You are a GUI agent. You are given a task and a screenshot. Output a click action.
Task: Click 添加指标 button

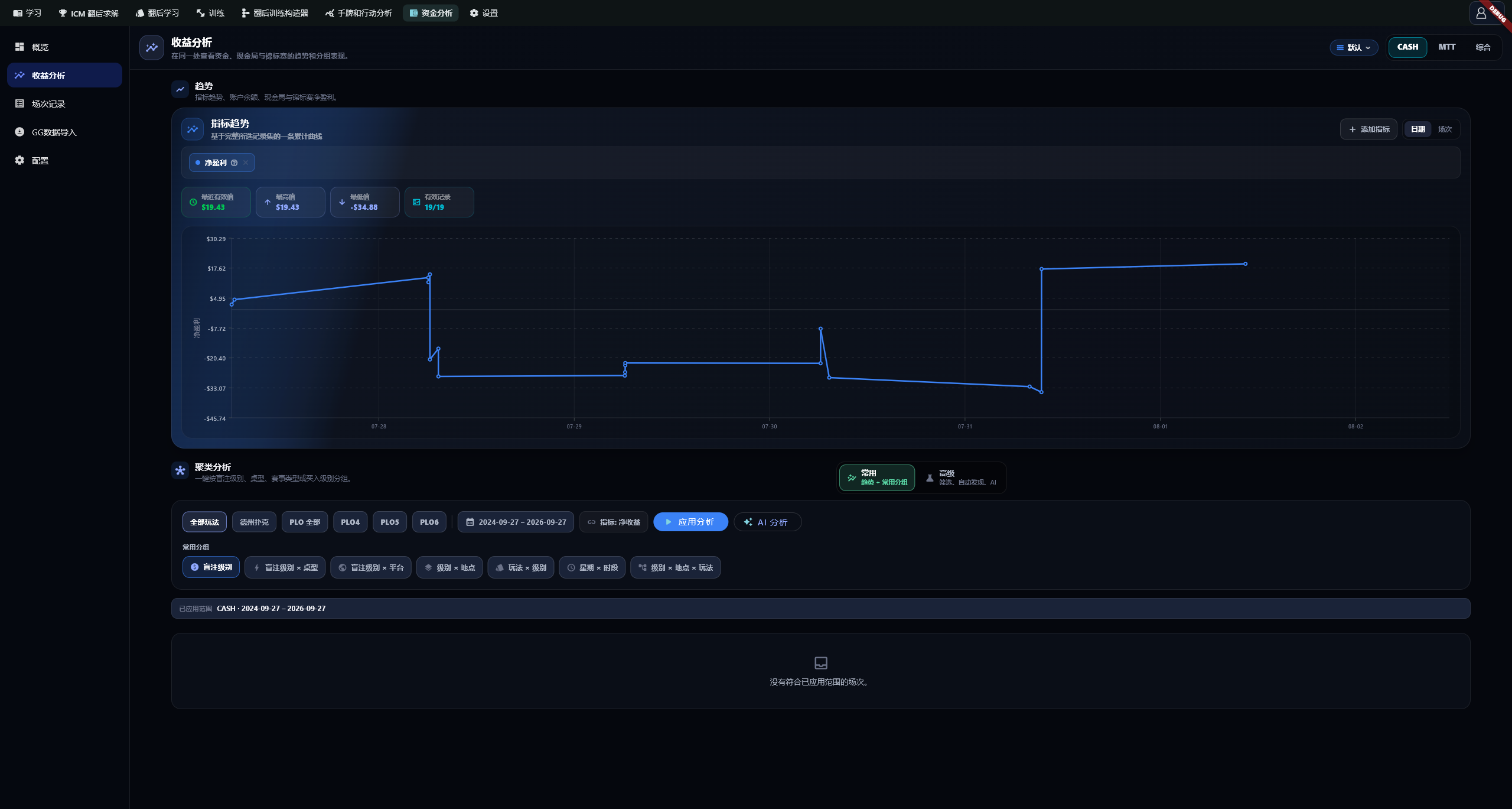[x=1368, y=129]
